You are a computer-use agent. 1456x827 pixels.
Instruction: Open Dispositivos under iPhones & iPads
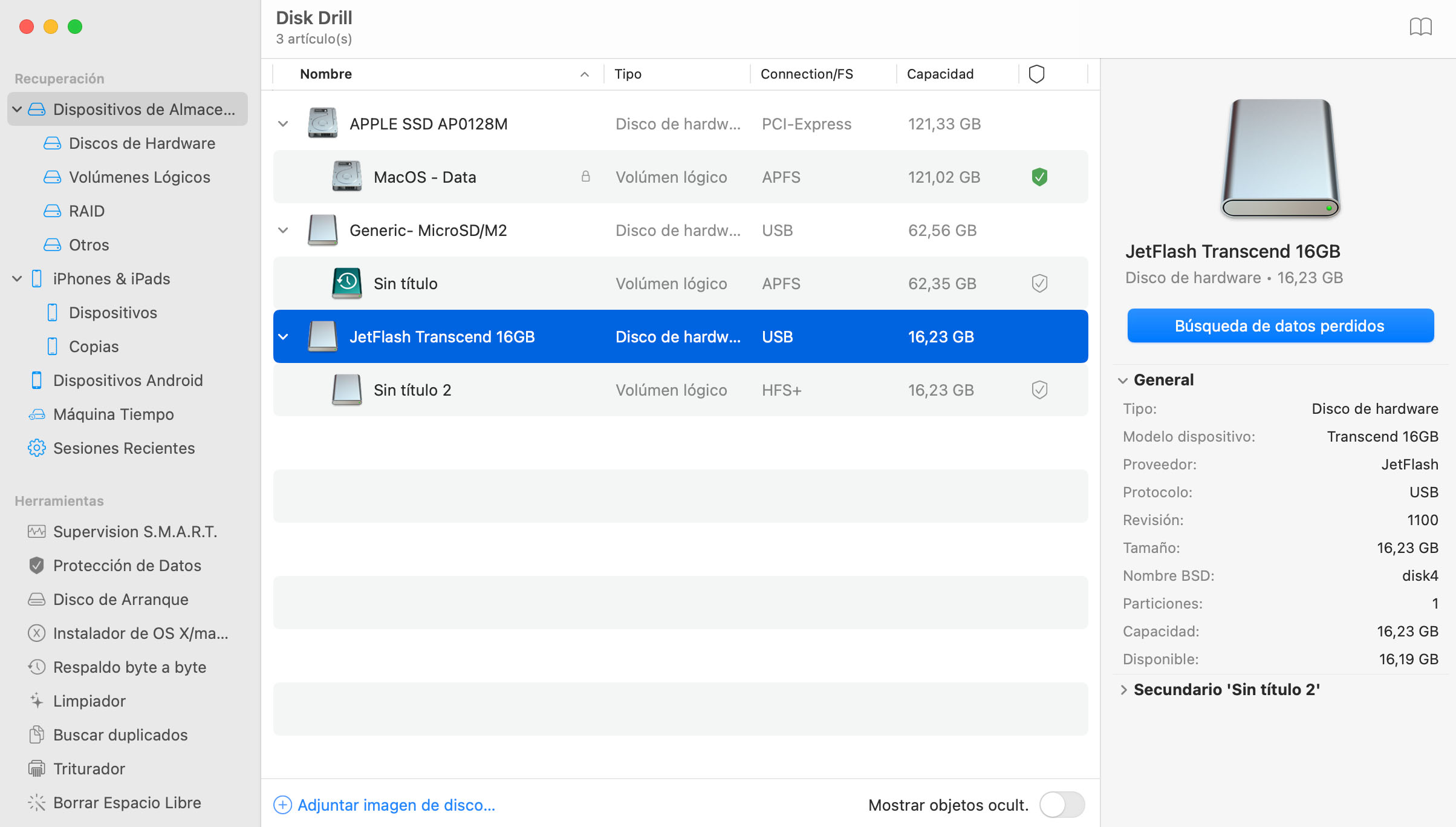tap(112, 313)
